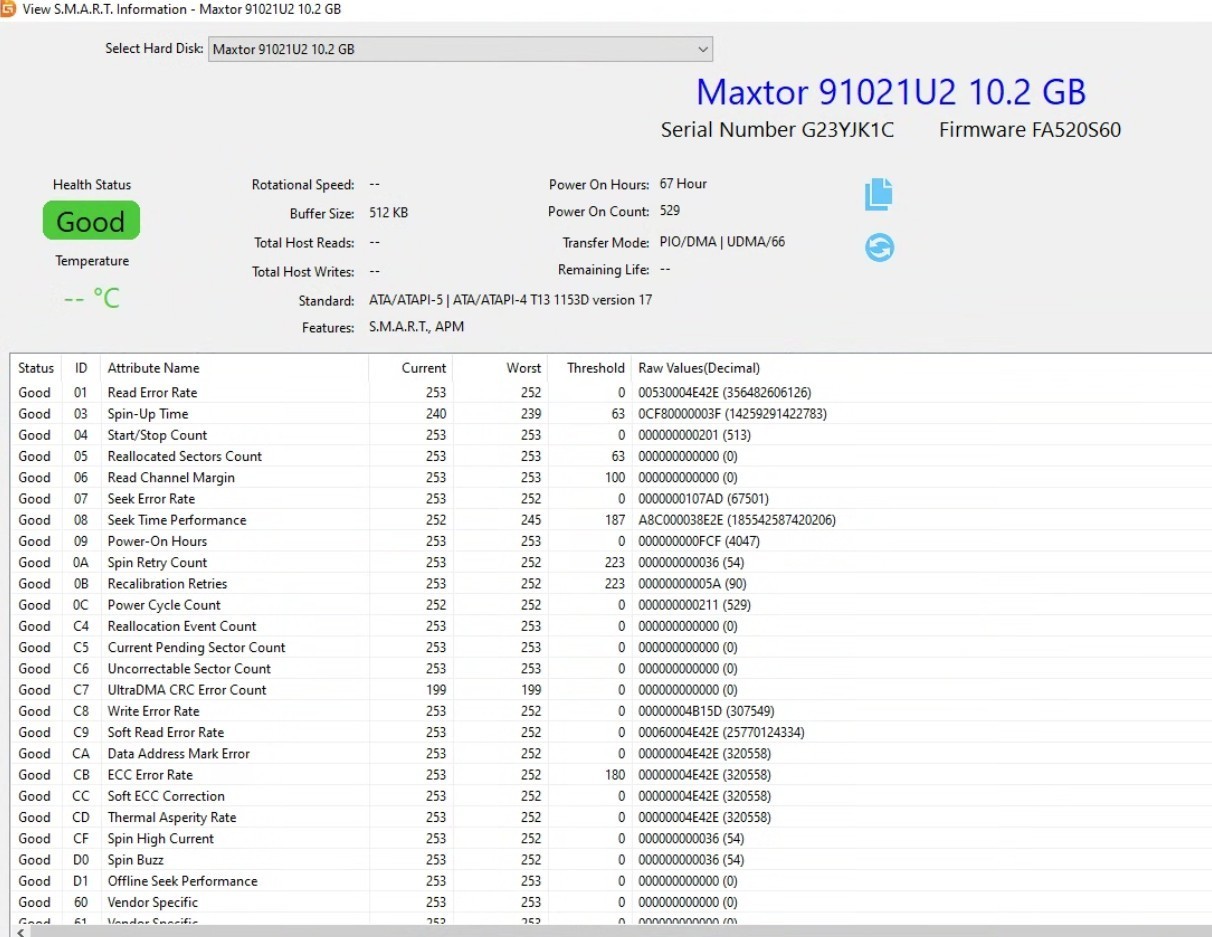Click the ID column header
1212x937 pixels.
81,368
